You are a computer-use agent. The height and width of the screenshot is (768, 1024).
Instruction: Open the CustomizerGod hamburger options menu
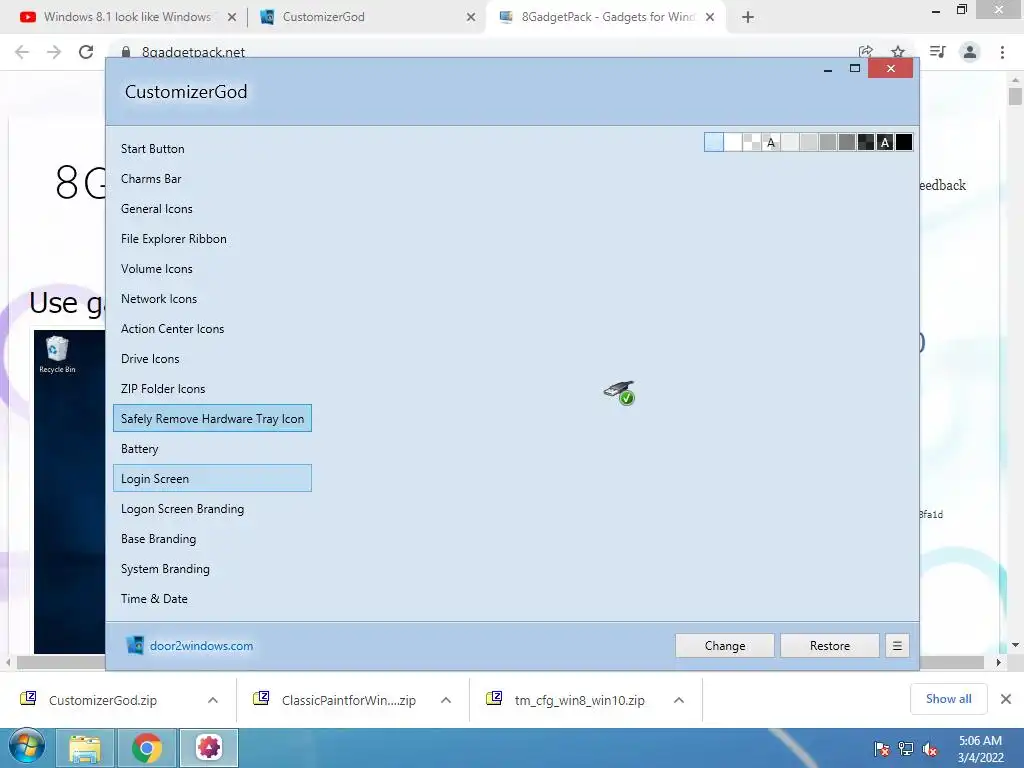pos(897,646)
